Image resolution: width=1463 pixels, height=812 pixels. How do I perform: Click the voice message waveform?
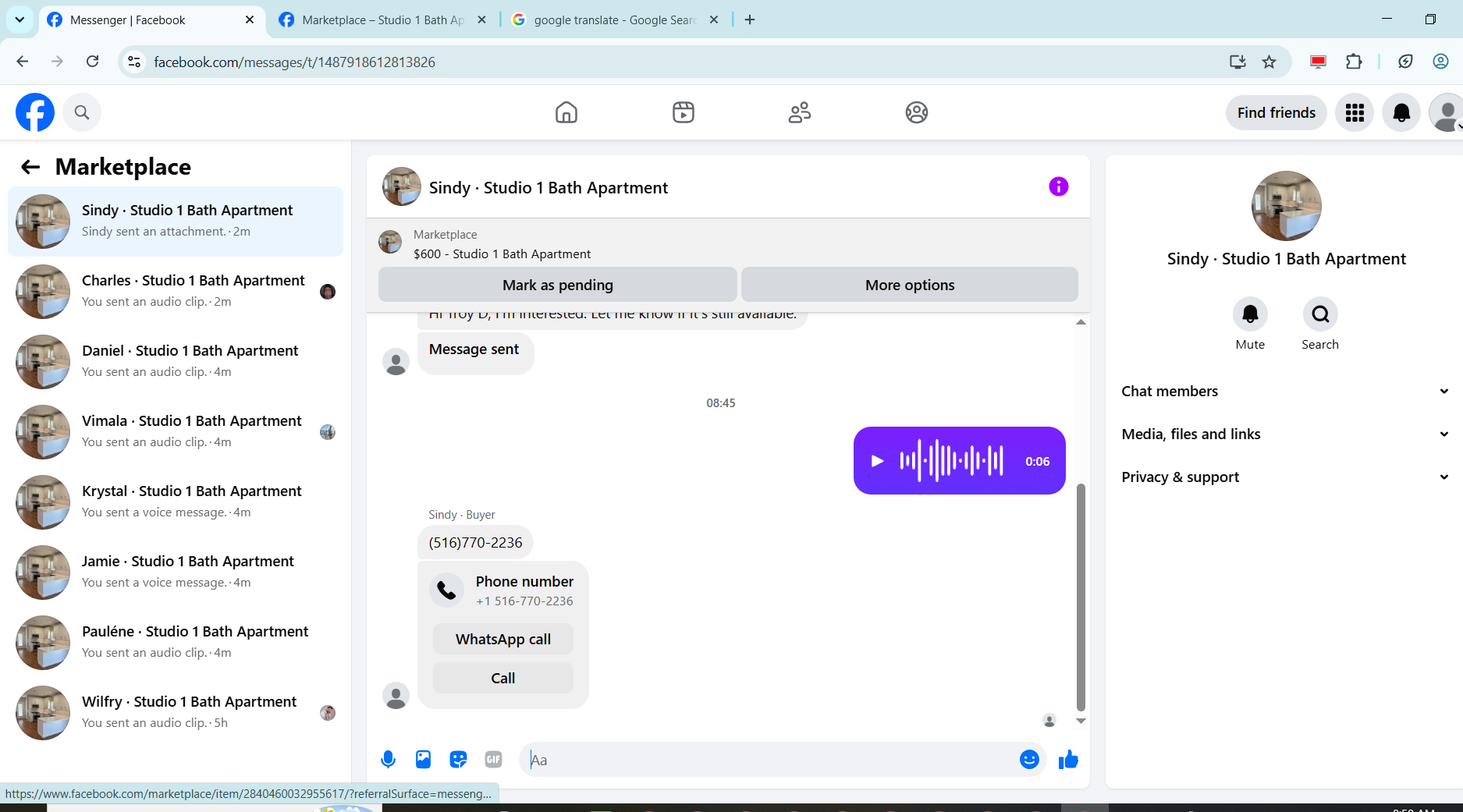click(x=952, y=461)
